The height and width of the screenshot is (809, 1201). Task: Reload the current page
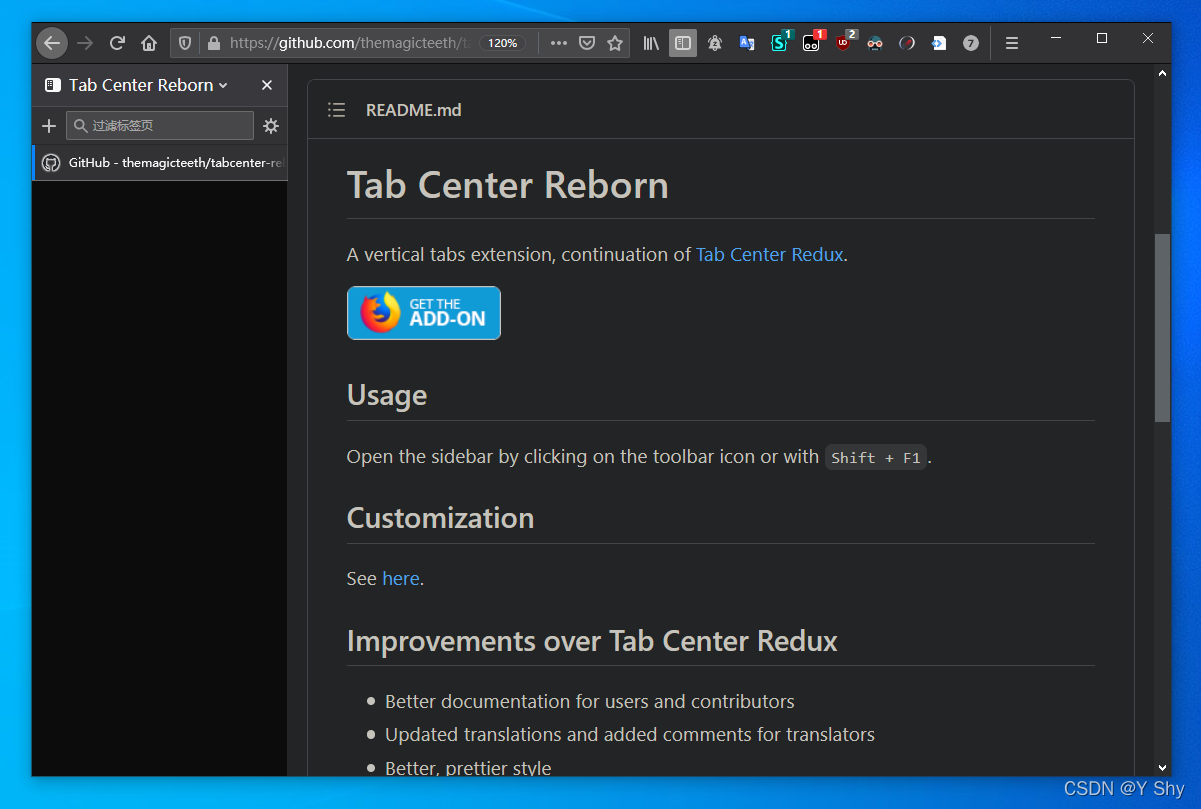(x=117, y=43)
